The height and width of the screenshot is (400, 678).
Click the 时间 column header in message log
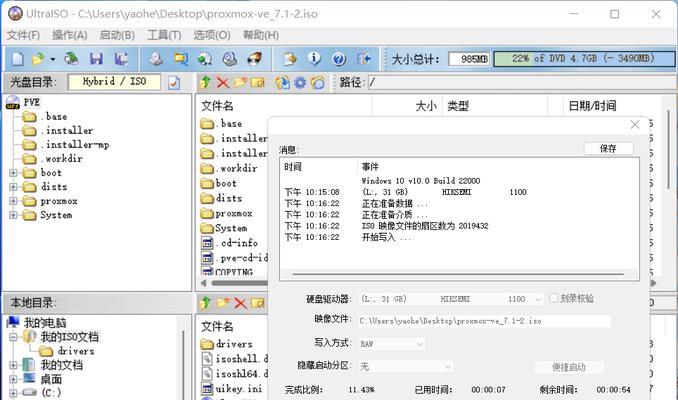tap(293, 167)
